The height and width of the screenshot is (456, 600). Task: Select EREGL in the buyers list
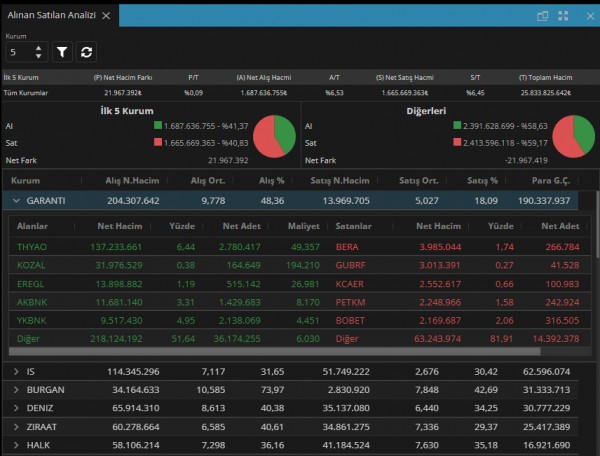point(30,284)
